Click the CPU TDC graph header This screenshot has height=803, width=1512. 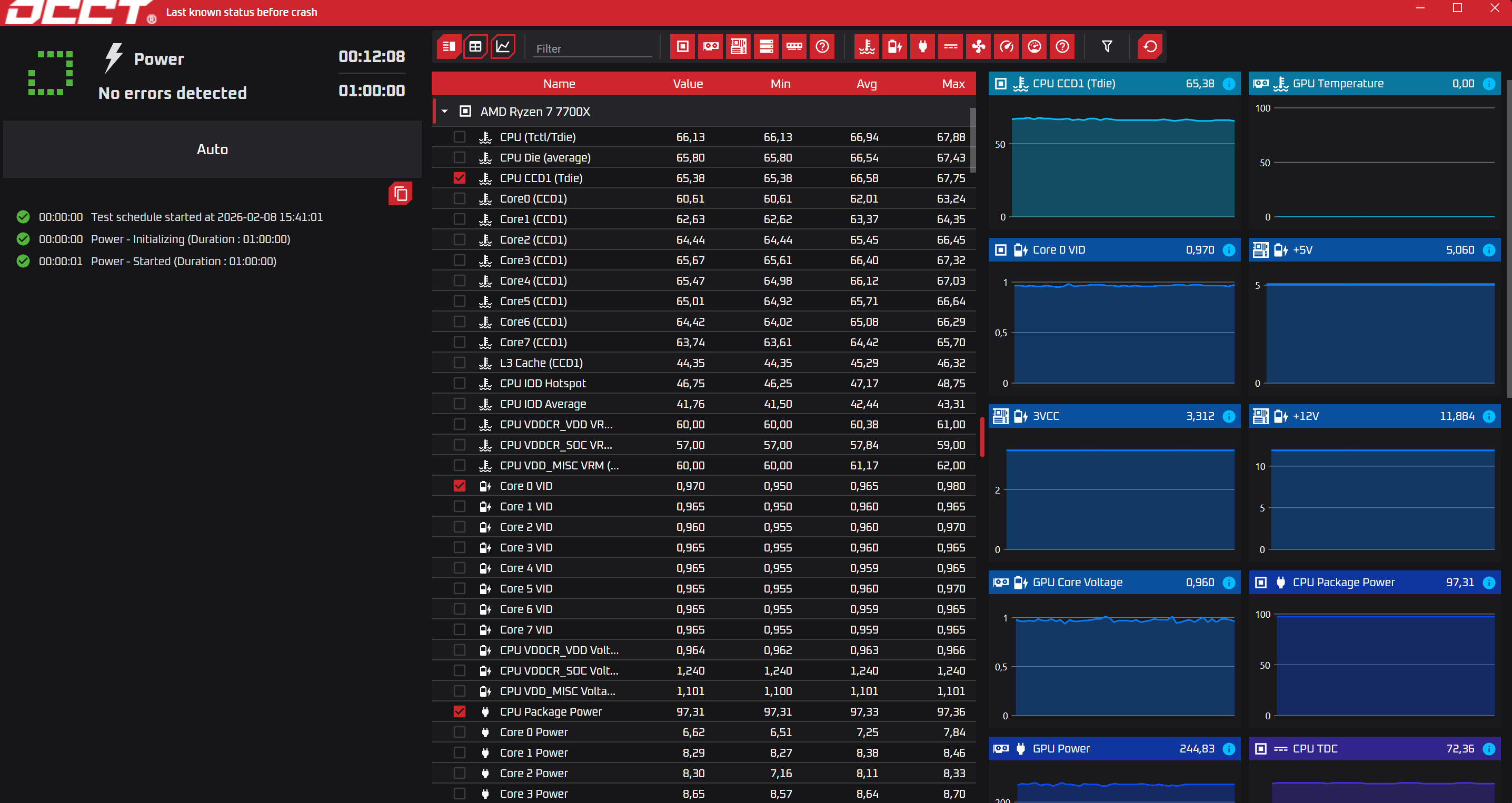(1374, 749)
